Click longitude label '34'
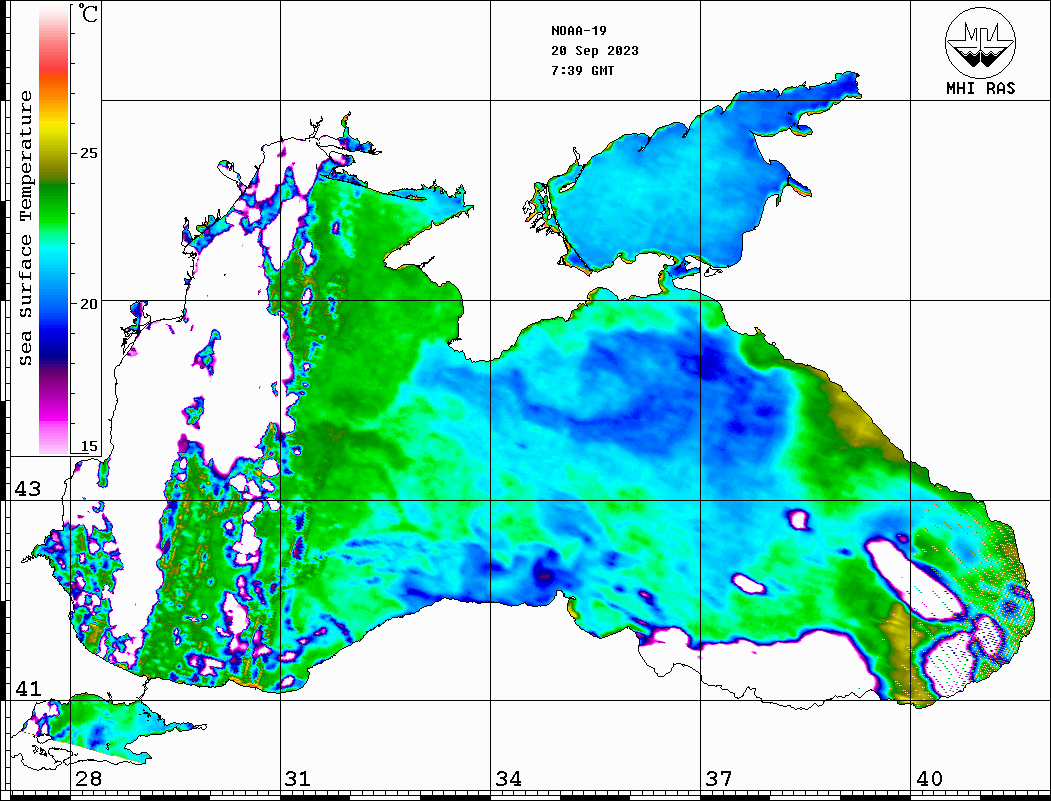The height and width of the screenshot is (801, 1051). [x=508, y=778]
